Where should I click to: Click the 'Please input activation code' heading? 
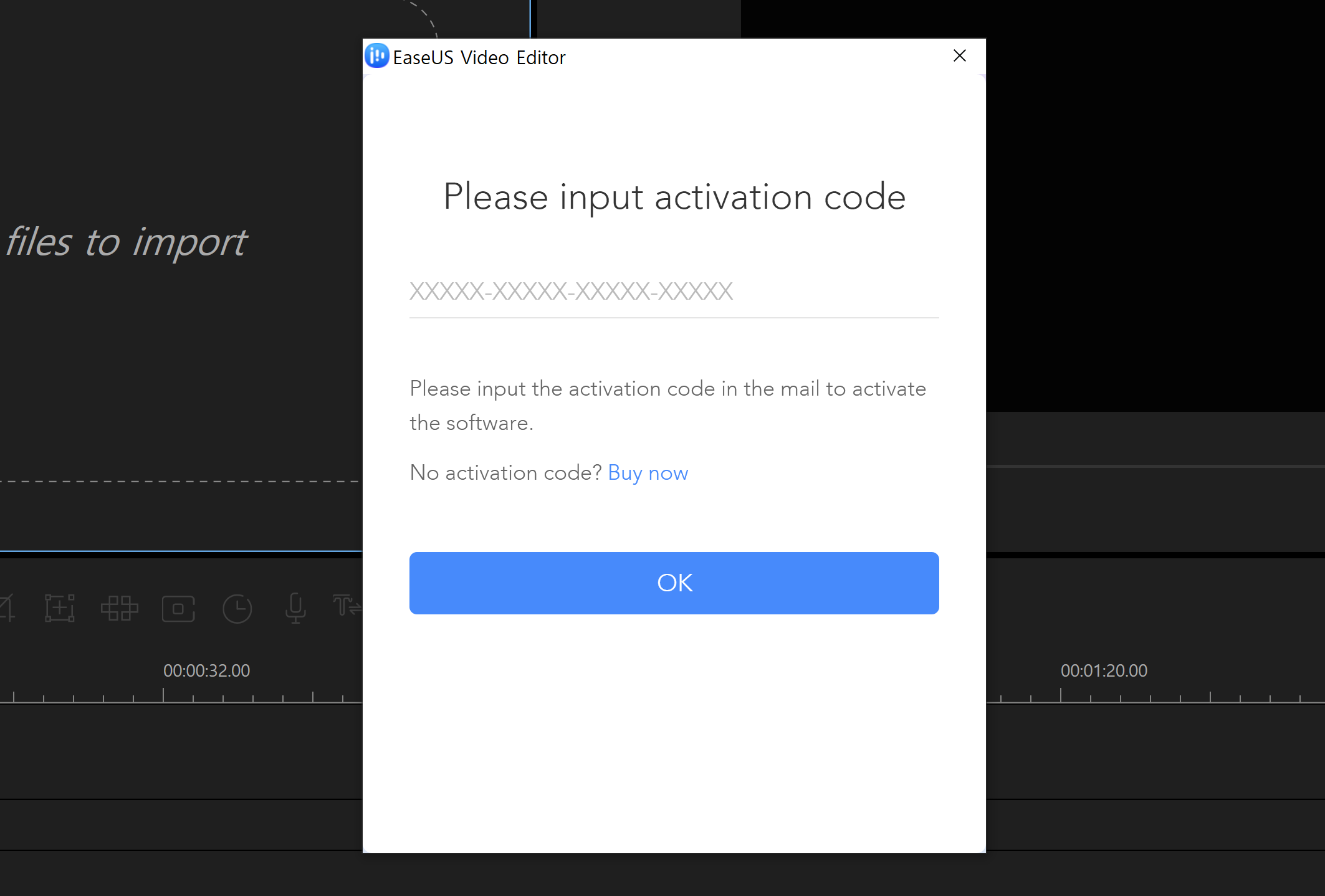[x=674, y=197]
